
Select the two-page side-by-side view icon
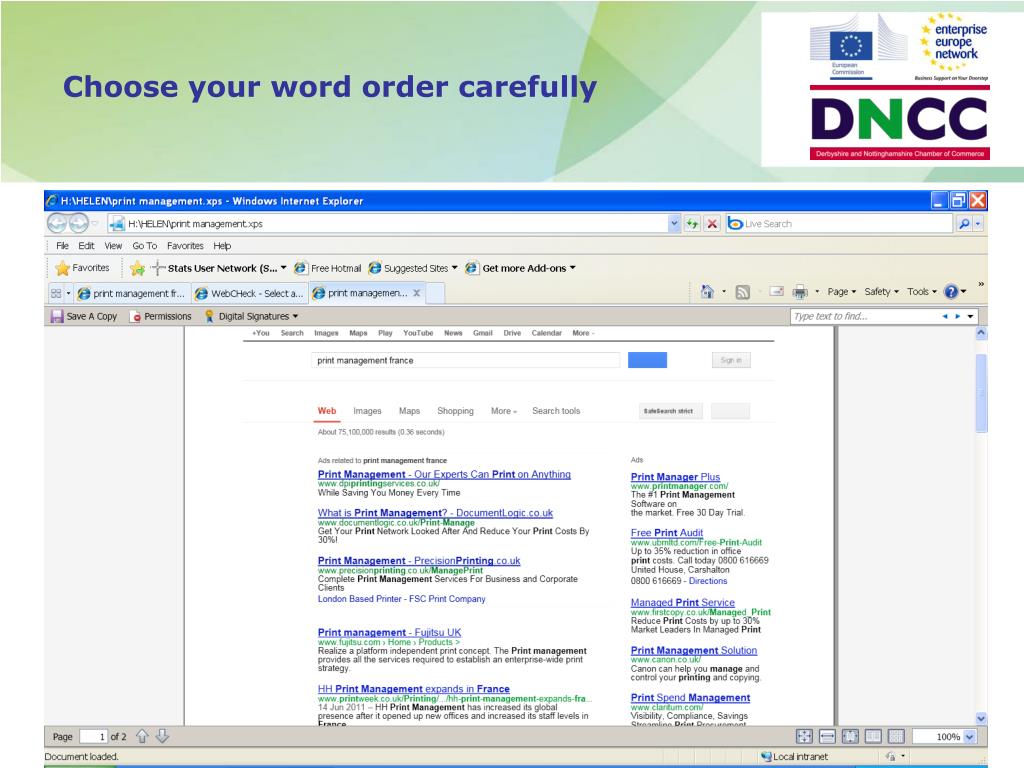(873, 737)
